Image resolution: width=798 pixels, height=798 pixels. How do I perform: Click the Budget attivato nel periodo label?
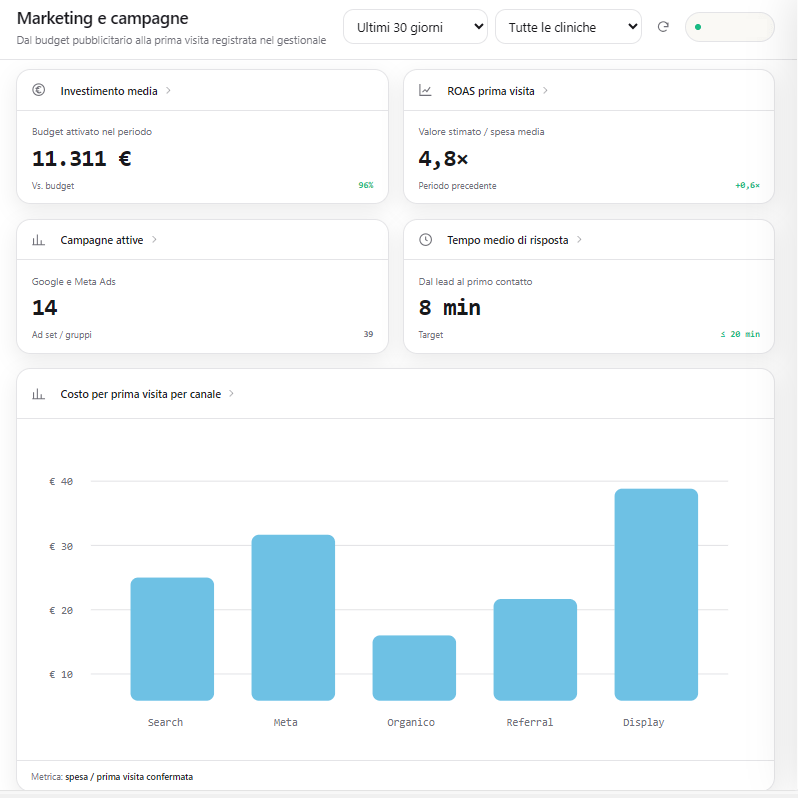92,132
